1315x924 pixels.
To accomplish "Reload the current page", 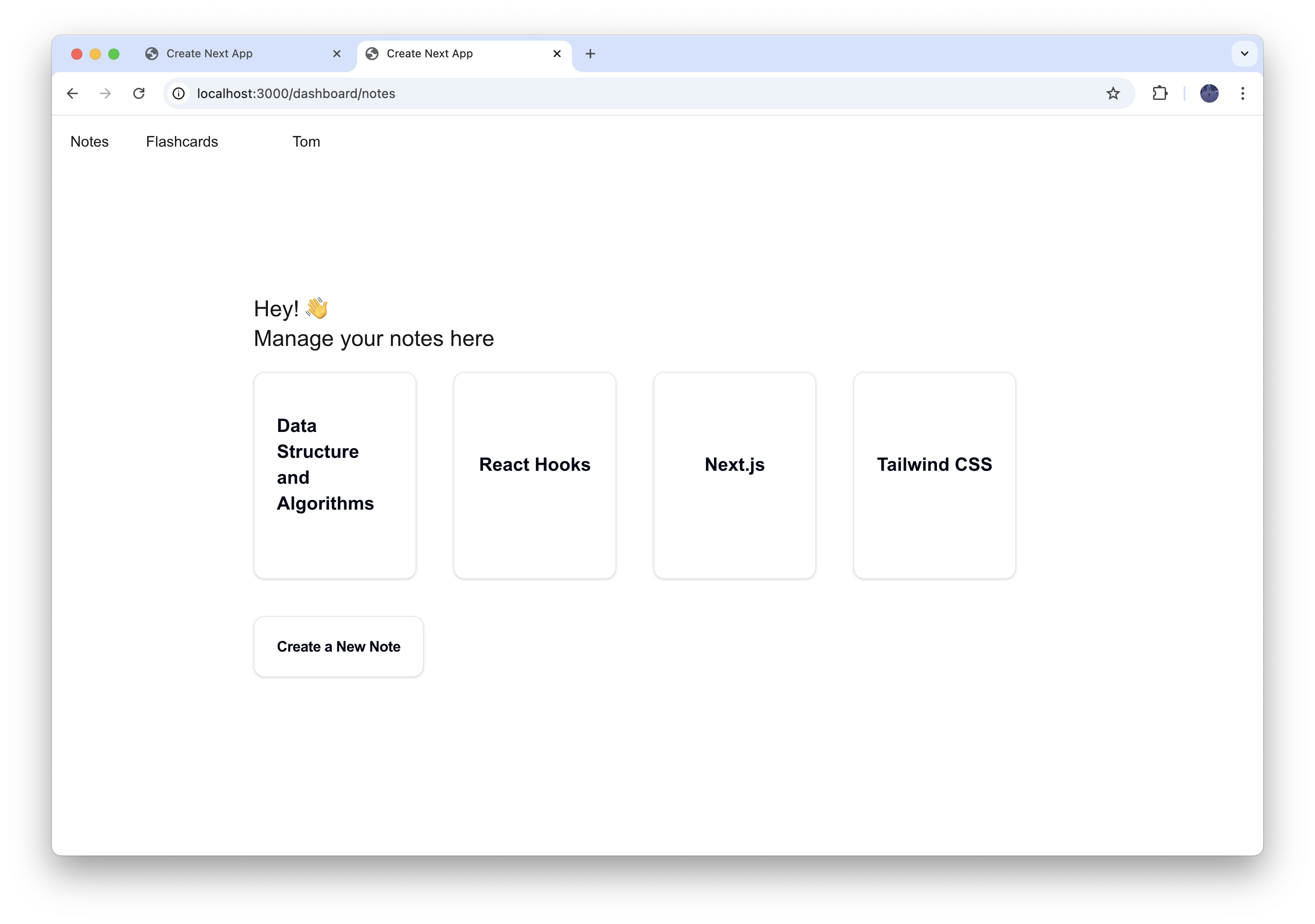I will [139, 93].
